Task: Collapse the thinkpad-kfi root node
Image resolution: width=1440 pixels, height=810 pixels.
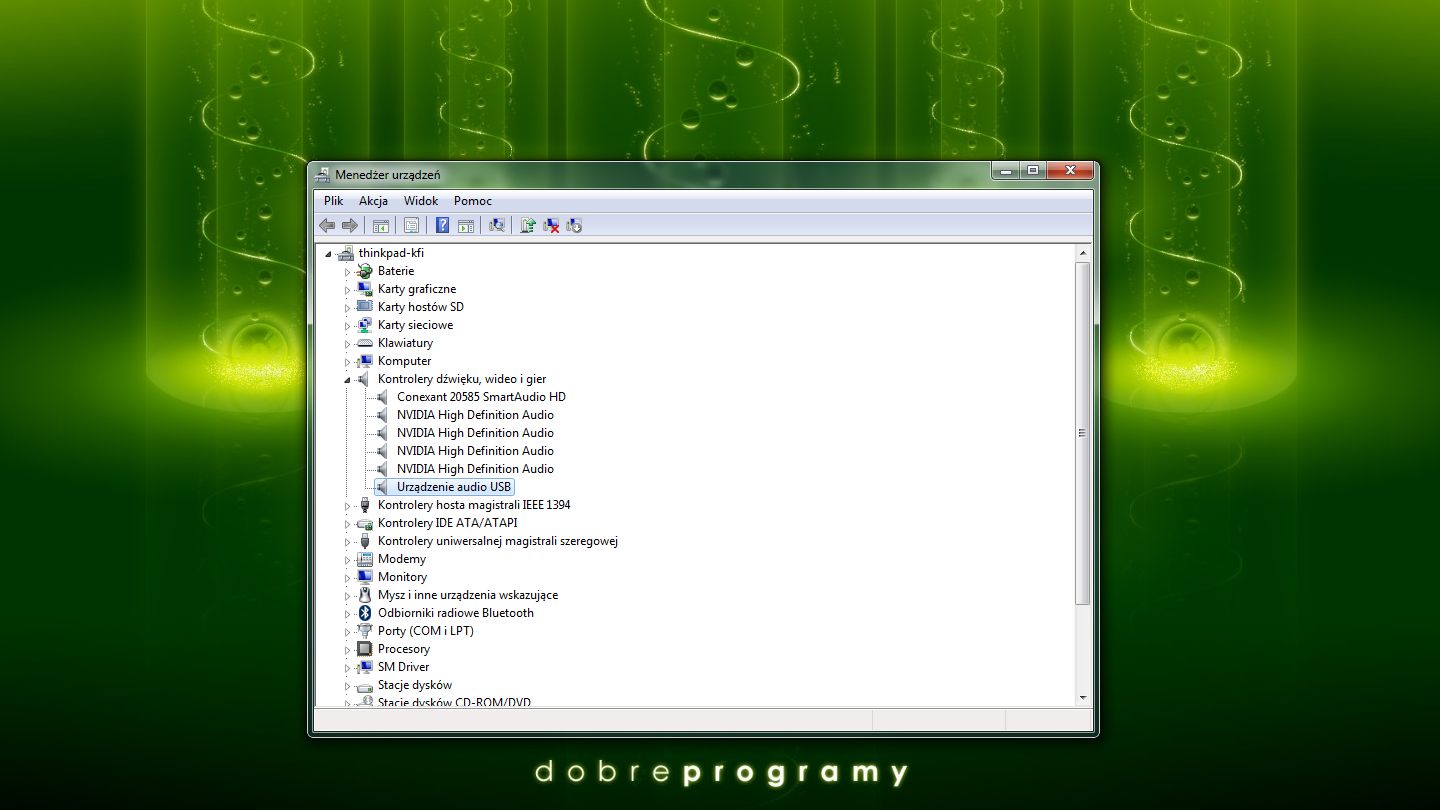Action: point(328,254)
